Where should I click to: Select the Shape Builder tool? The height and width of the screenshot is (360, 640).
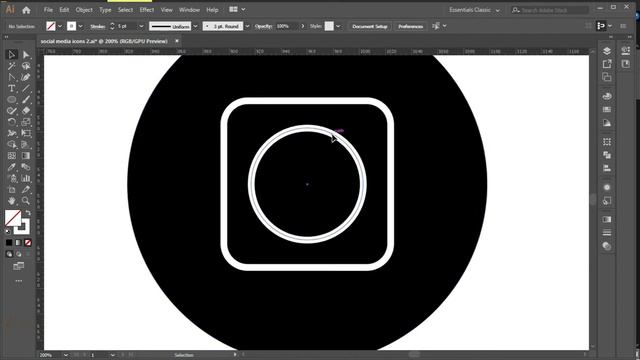coord(11,144)
